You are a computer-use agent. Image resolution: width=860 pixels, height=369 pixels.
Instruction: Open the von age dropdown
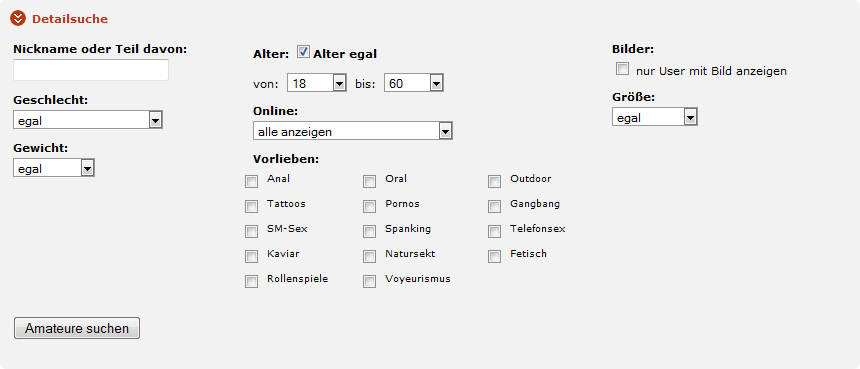[316, 83]
